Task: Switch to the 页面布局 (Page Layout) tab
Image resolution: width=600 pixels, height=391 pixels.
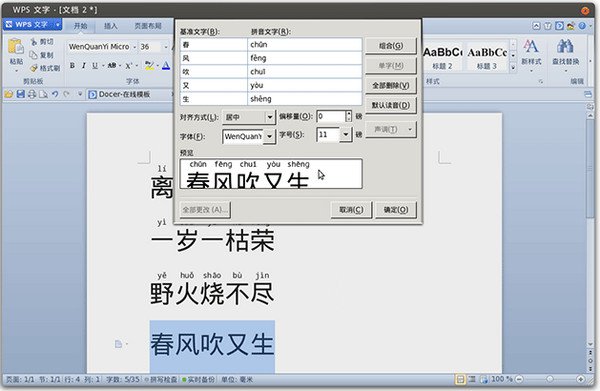Action: coord(148,26)
